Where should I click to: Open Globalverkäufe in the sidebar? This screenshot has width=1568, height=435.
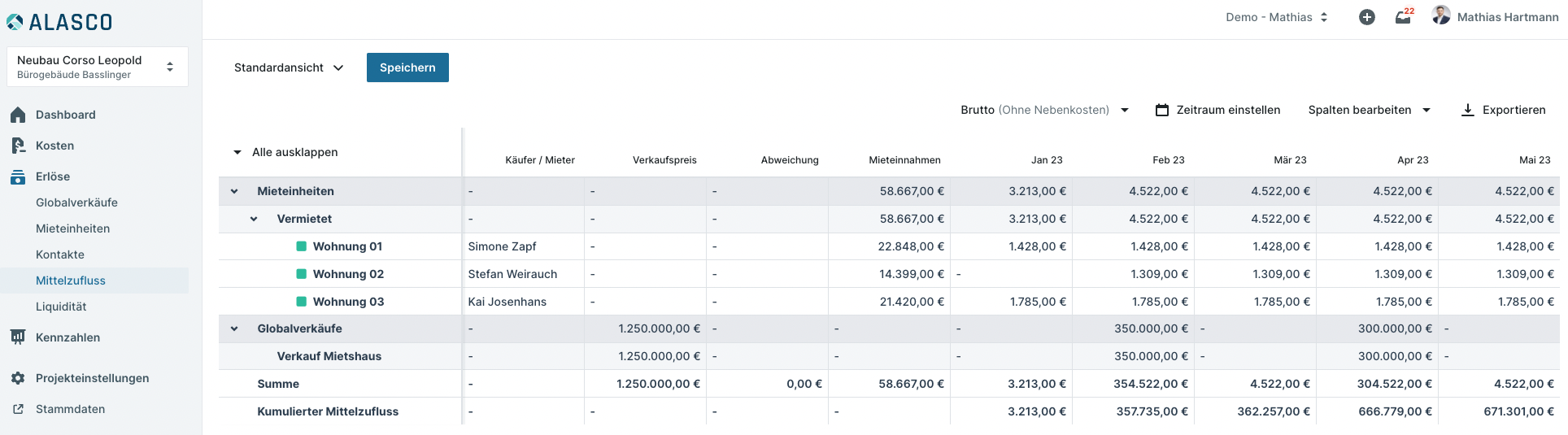(x=76, y=202)
